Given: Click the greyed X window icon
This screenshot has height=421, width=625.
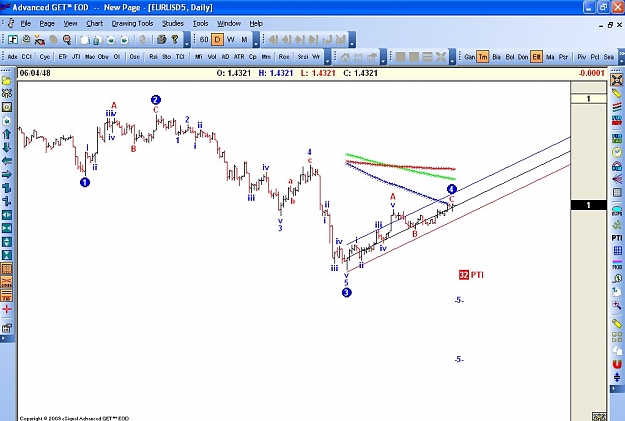Looking at the screenshot, I should [x=441, y=57].
